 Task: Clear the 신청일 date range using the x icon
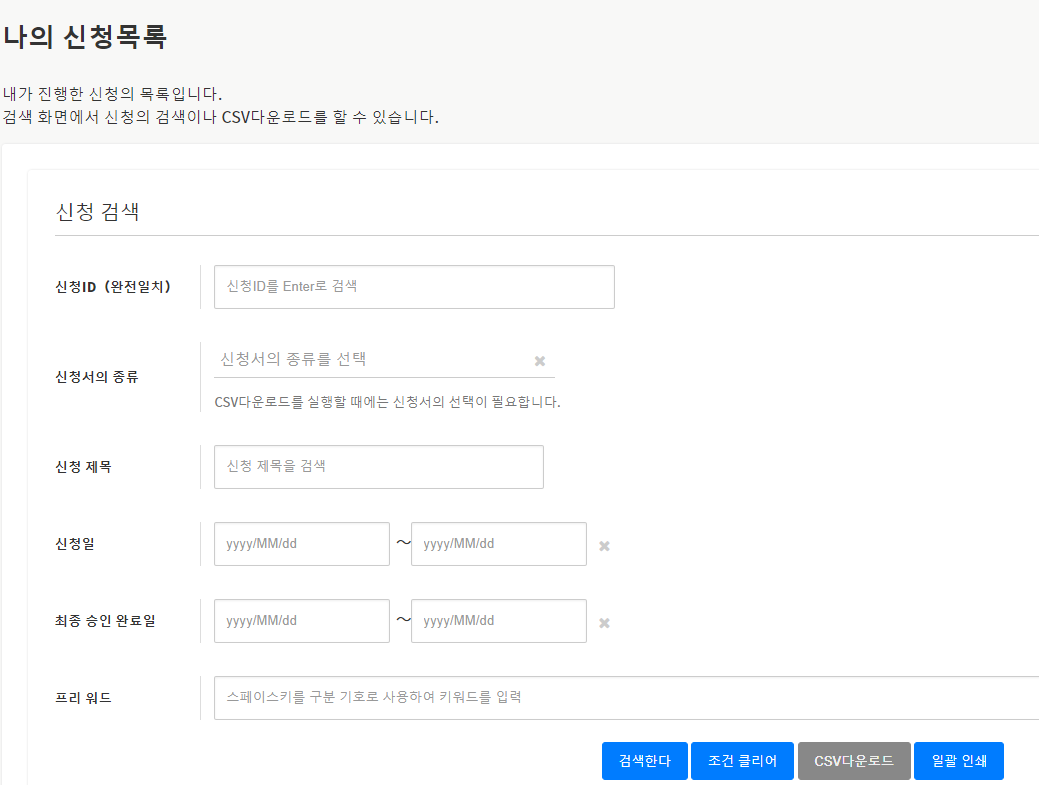pyautogui.click(x=604, y=546)
